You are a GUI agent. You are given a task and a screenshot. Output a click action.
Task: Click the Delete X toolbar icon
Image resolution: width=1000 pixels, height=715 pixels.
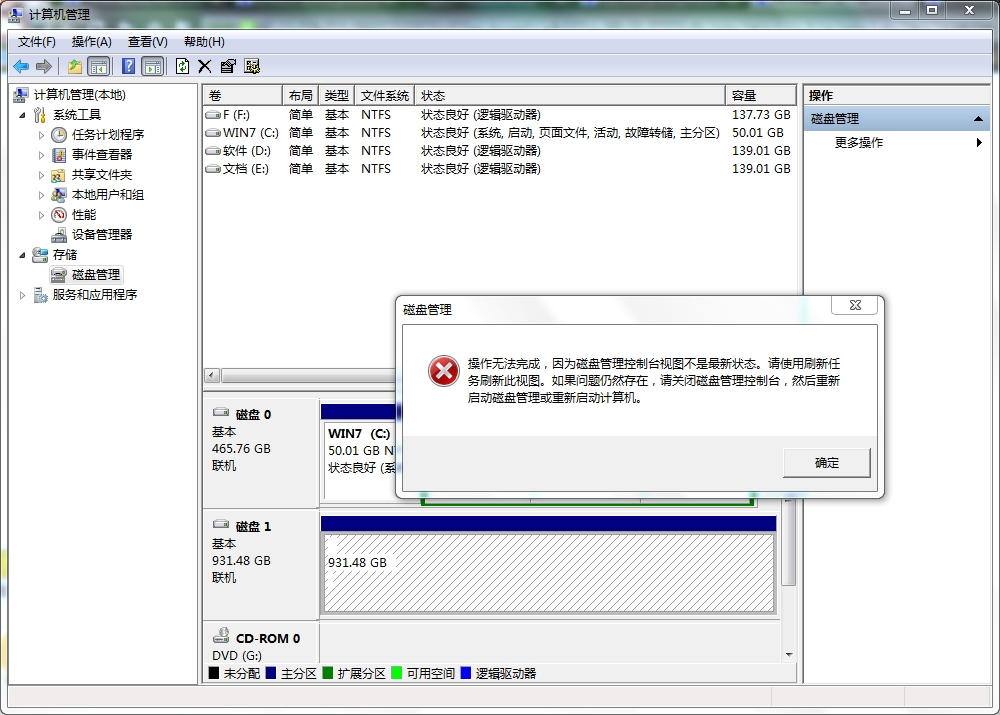coord(205,66)
